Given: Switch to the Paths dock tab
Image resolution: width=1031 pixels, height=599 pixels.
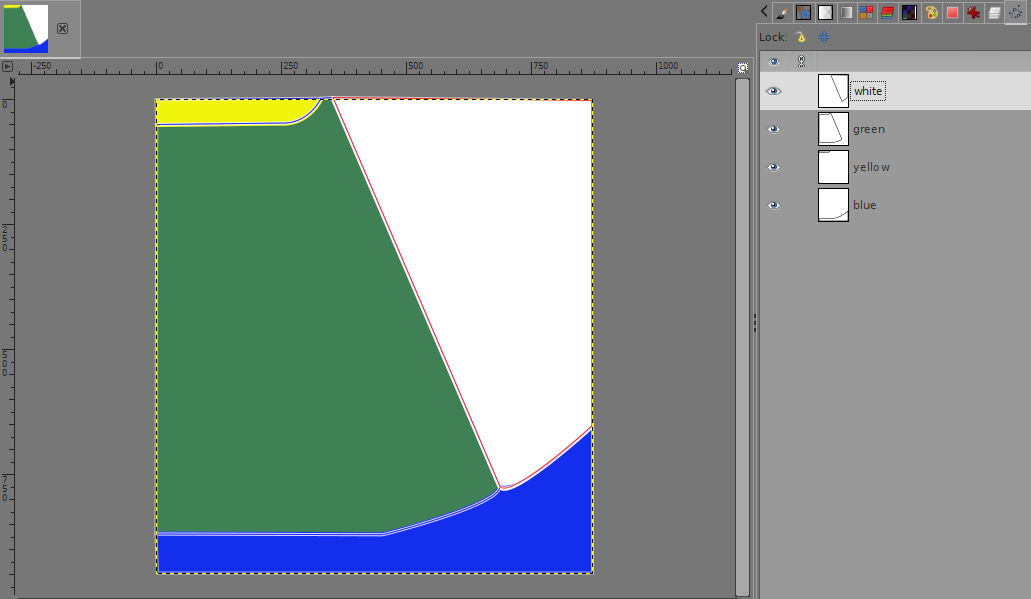Looking at the screenshot, I should [x=1015, y=13].
